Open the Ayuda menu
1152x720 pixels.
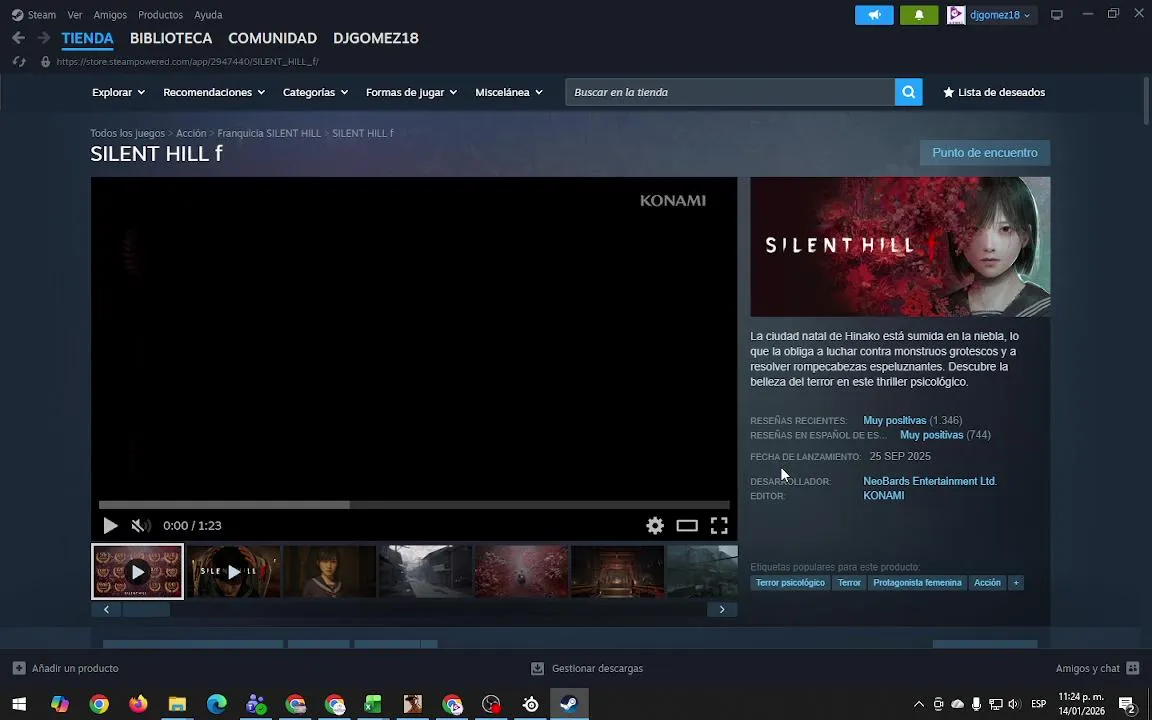coord(208,15)
